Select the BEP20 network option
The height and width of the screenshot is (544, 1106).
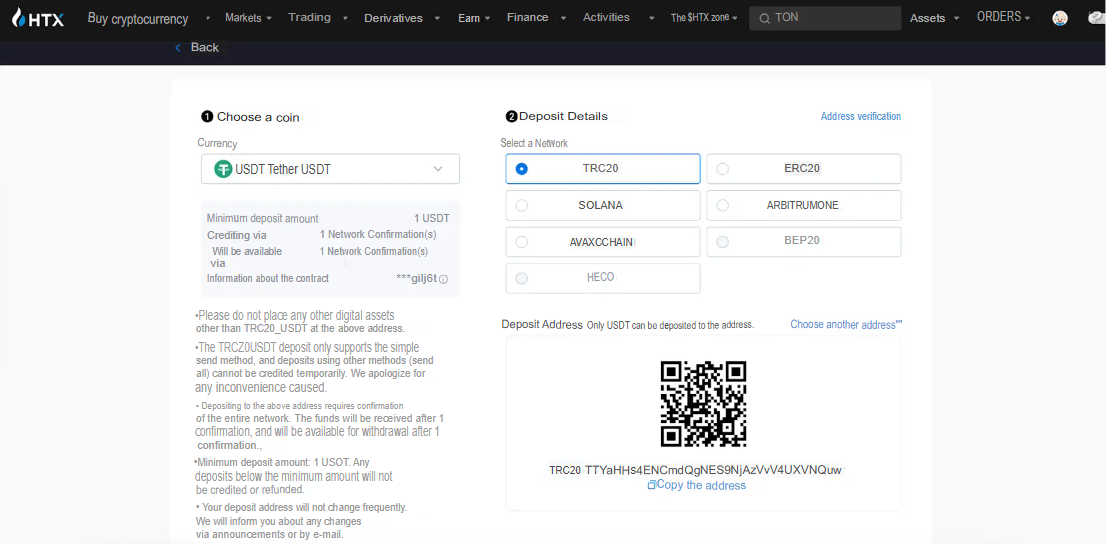coord(803,242)
